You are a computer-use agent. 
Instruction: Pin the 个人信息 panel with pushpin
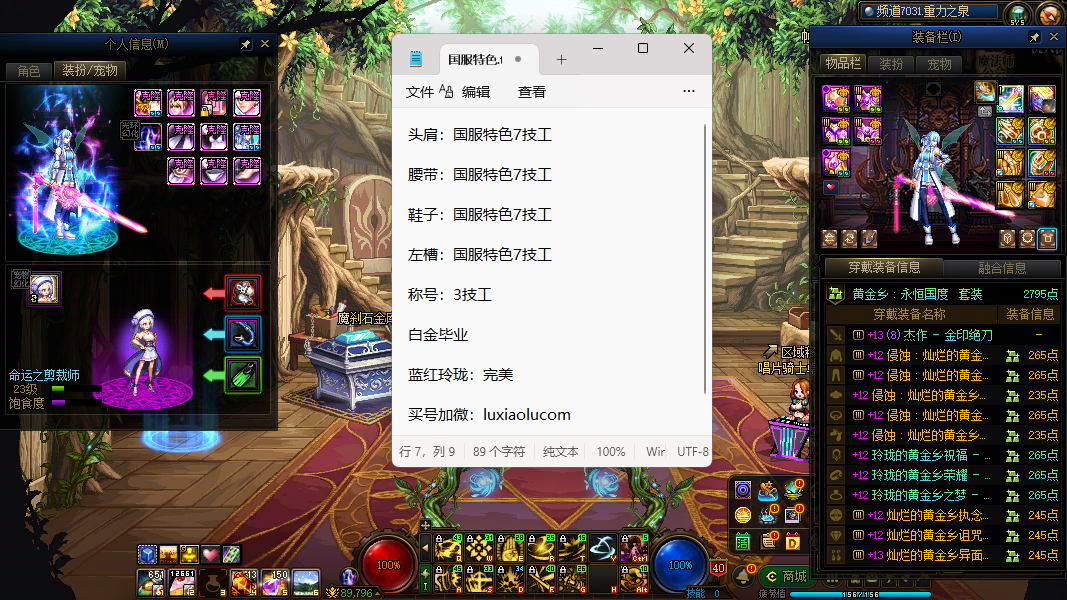coord(246,45)
